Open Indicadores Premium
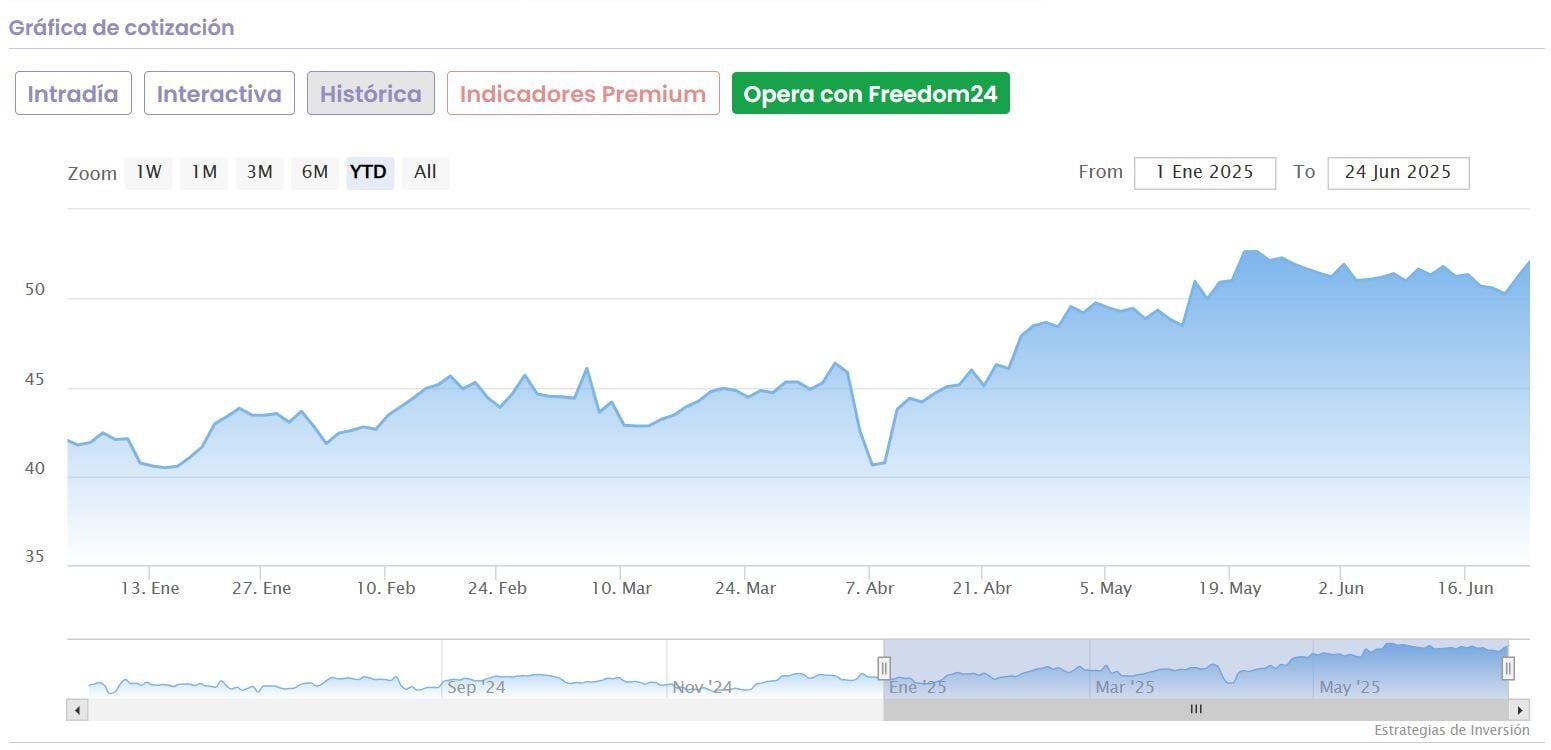Image resolution: width=1551 pixels, height=750 pixels. (x=583, y=94)
